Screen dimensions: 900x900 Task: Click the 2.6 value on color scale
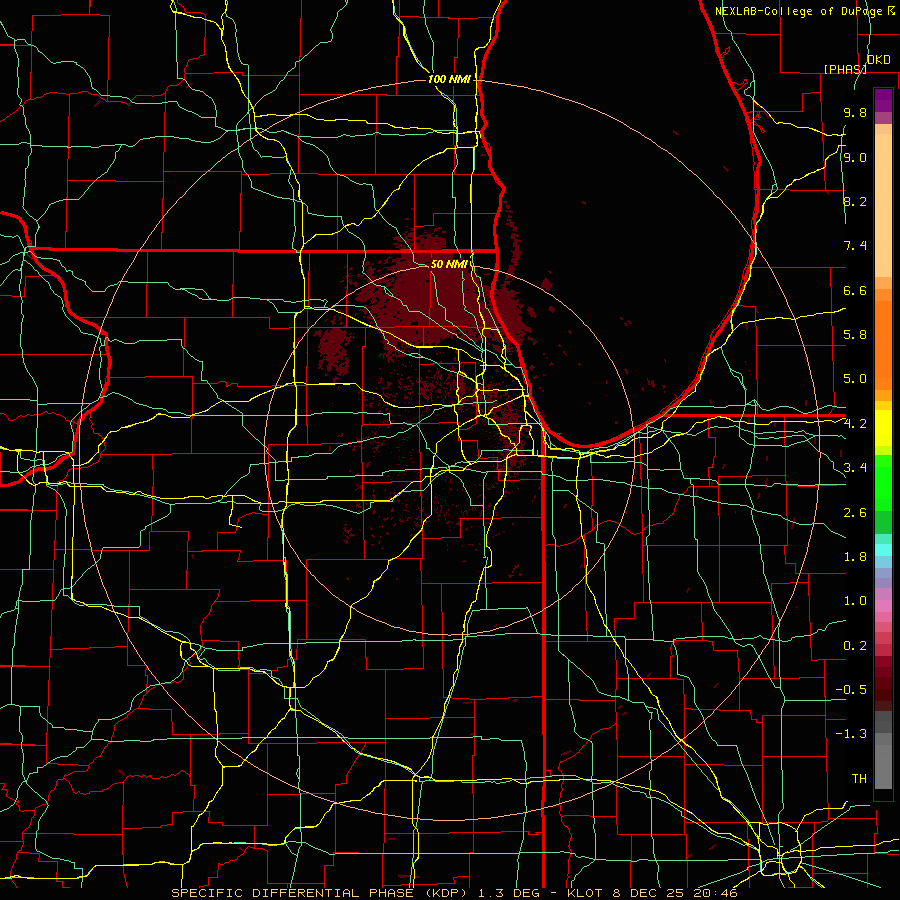(x=855, y=513)
